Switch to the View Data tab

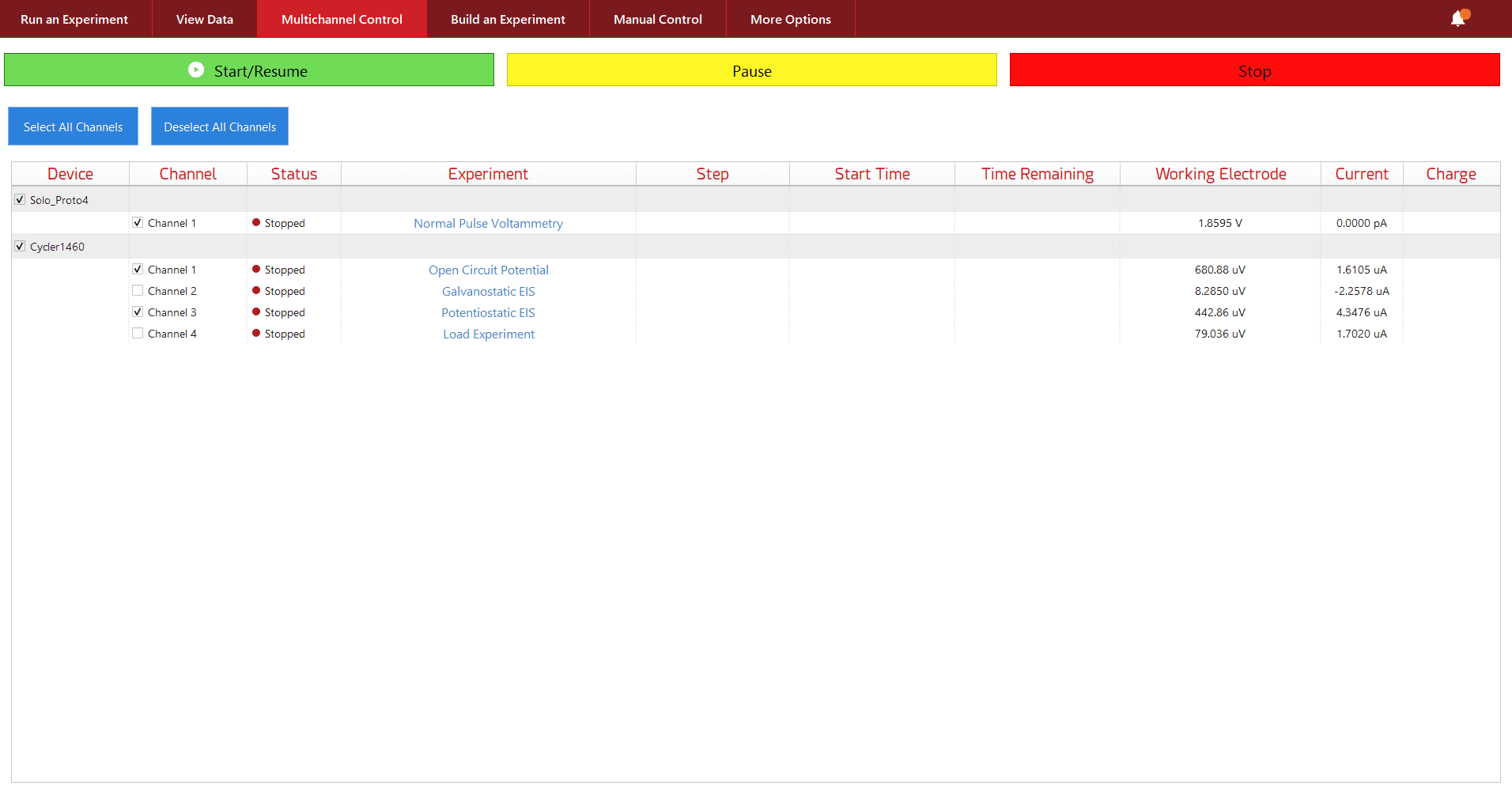pos(205,19)
